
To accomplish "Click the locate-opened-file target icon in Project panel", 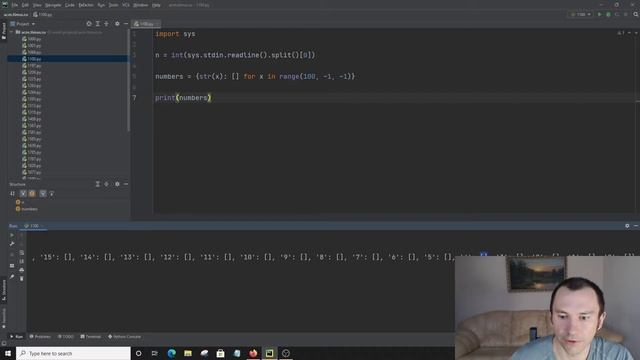I will pyautogui.click(x=89, y=24).
